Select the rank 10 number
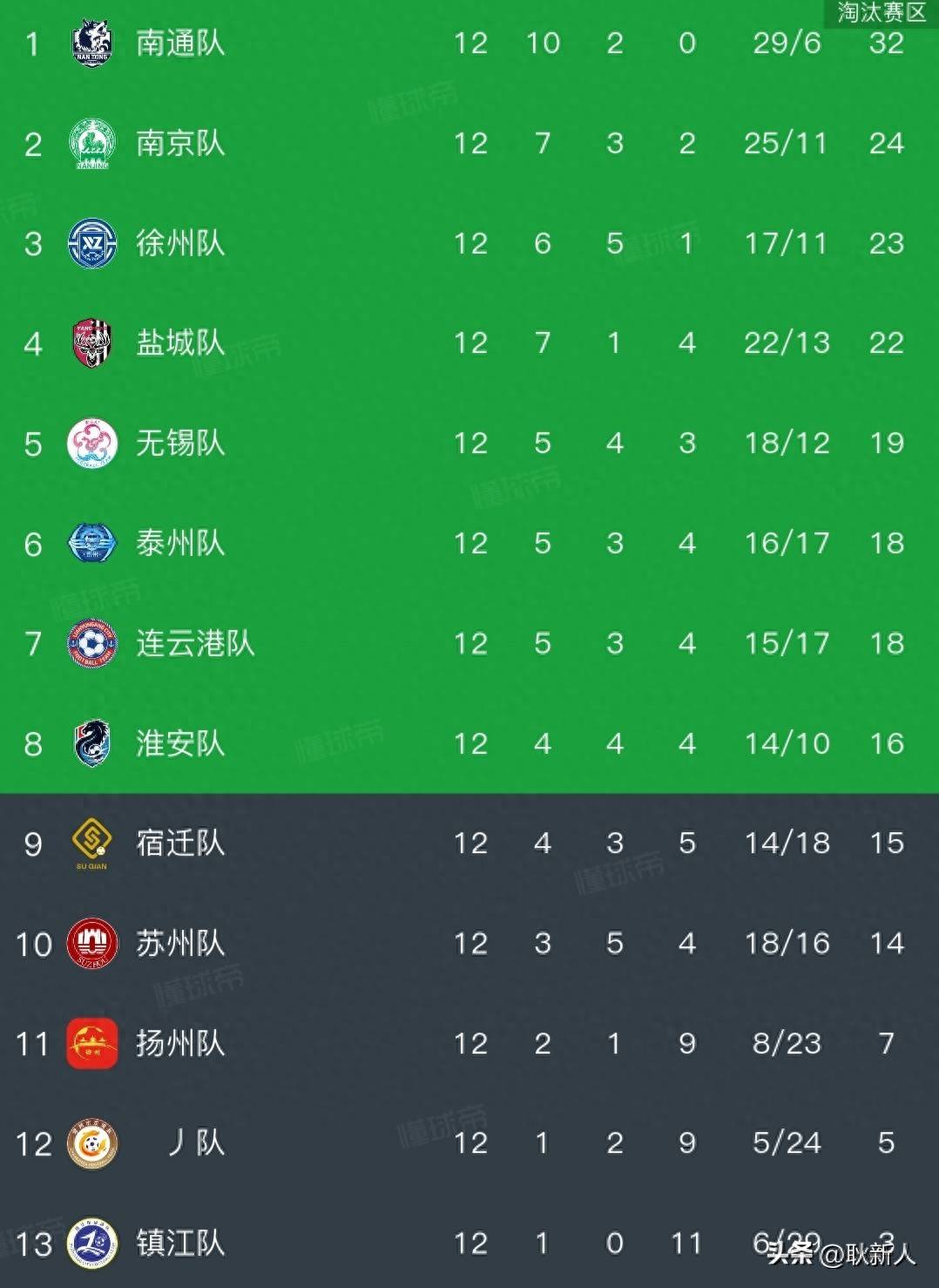Image resolution: width=939 pixels, height=1288 pixels. [33, 944]
